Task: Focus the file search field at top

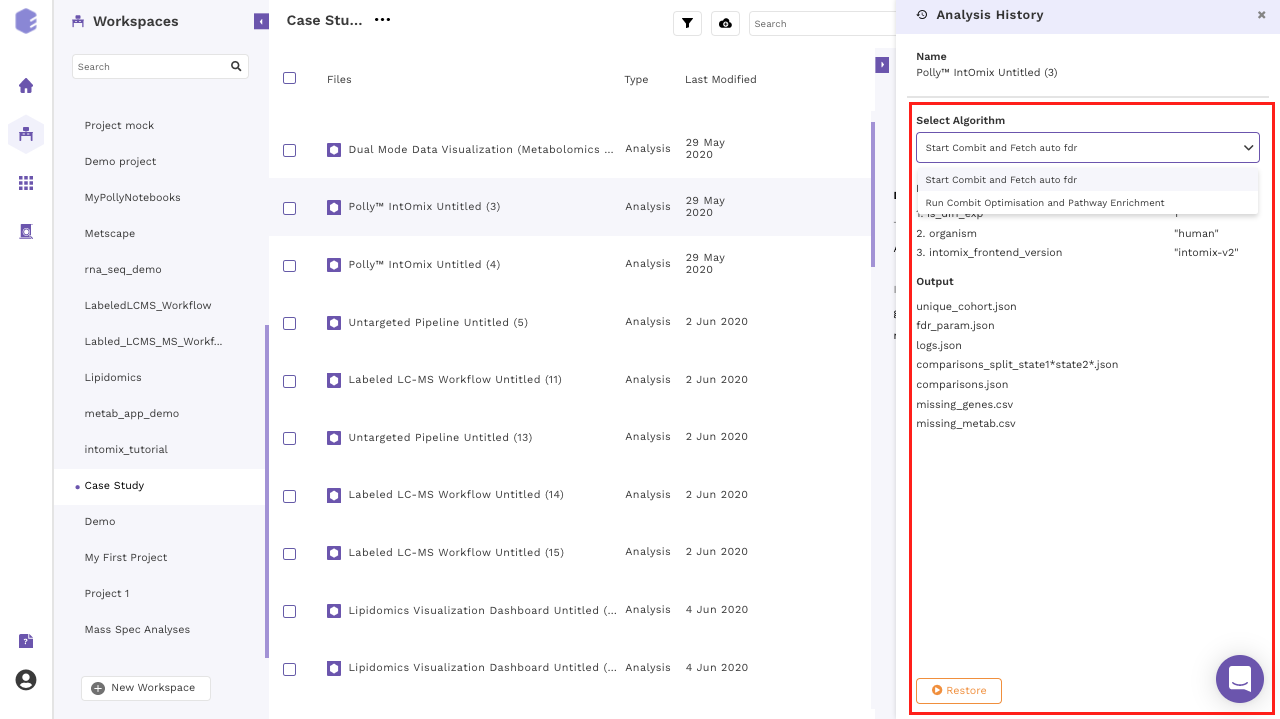Action: click(822, 23)
